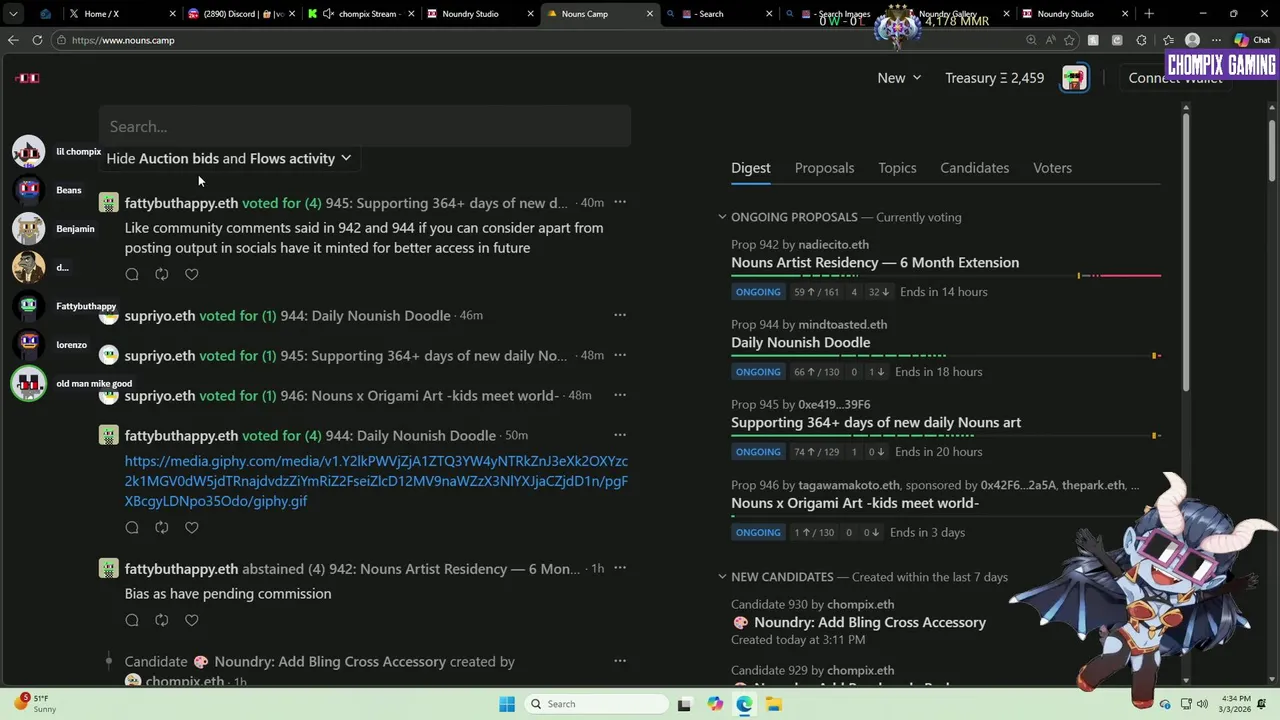This screenshot has width=1280, height=720.
Task: Open Task View on the taskbar
Action: [684, 704]
